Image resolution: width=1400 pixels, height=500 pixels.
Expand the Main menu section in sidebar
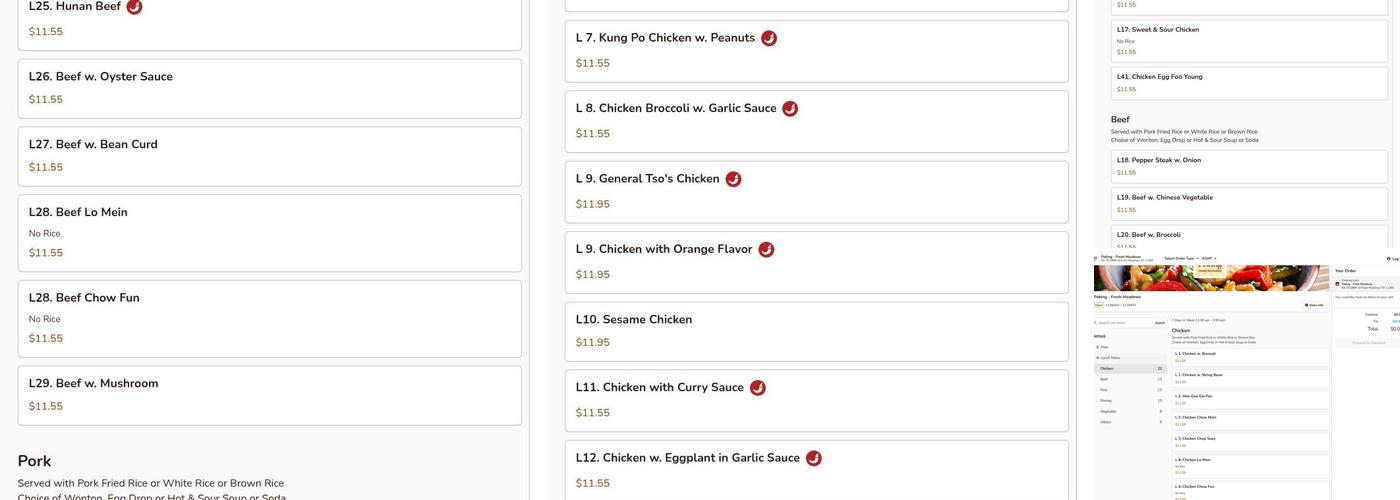click(1104, 347)
